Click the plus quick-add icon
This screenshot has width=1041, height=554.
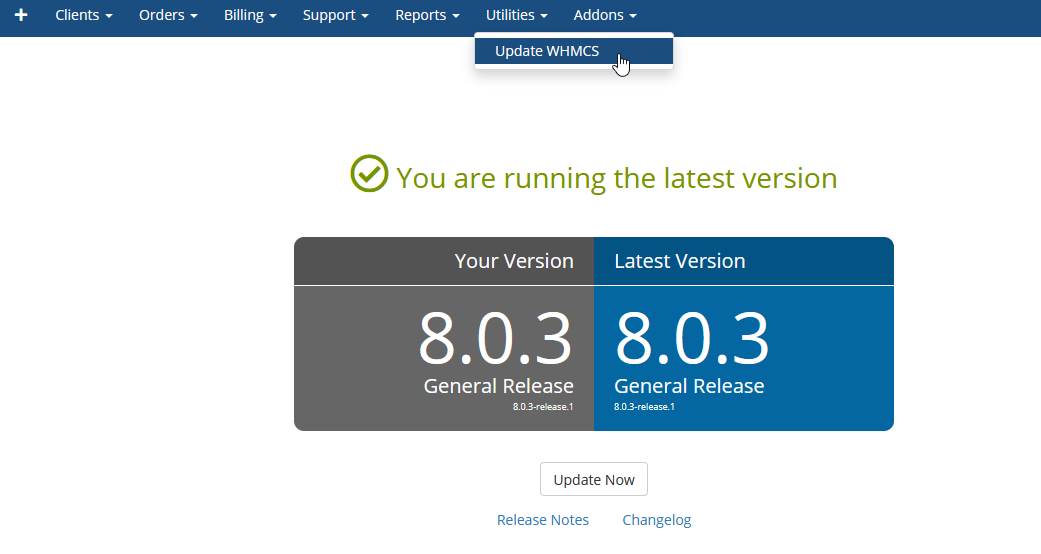21,15
